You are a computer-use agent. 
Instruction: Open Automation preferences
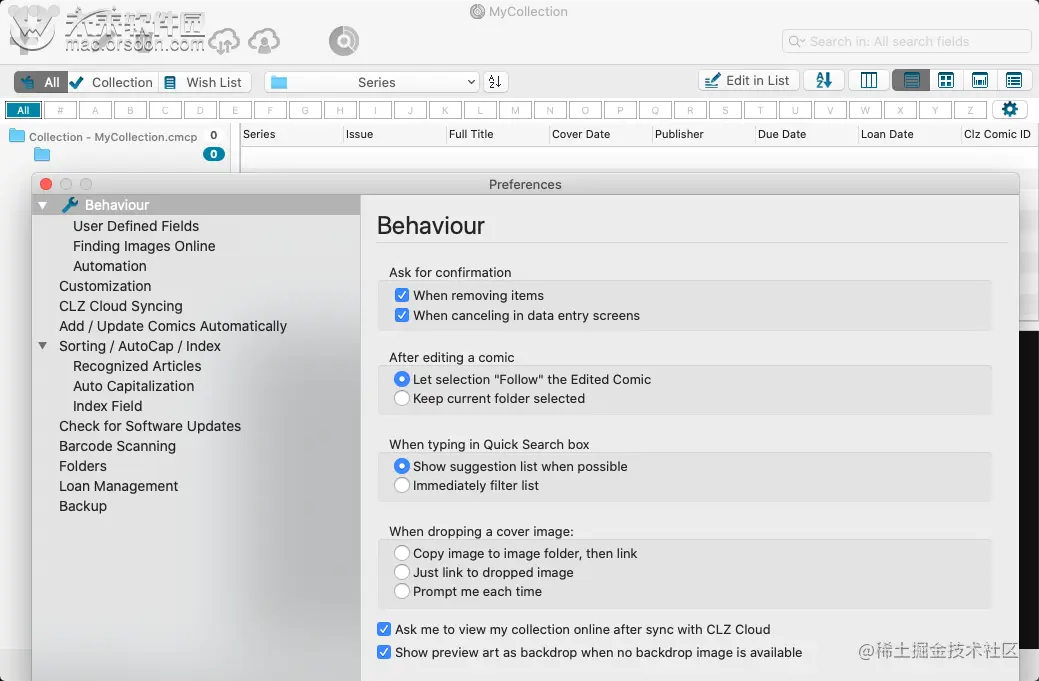pos(109,266)
